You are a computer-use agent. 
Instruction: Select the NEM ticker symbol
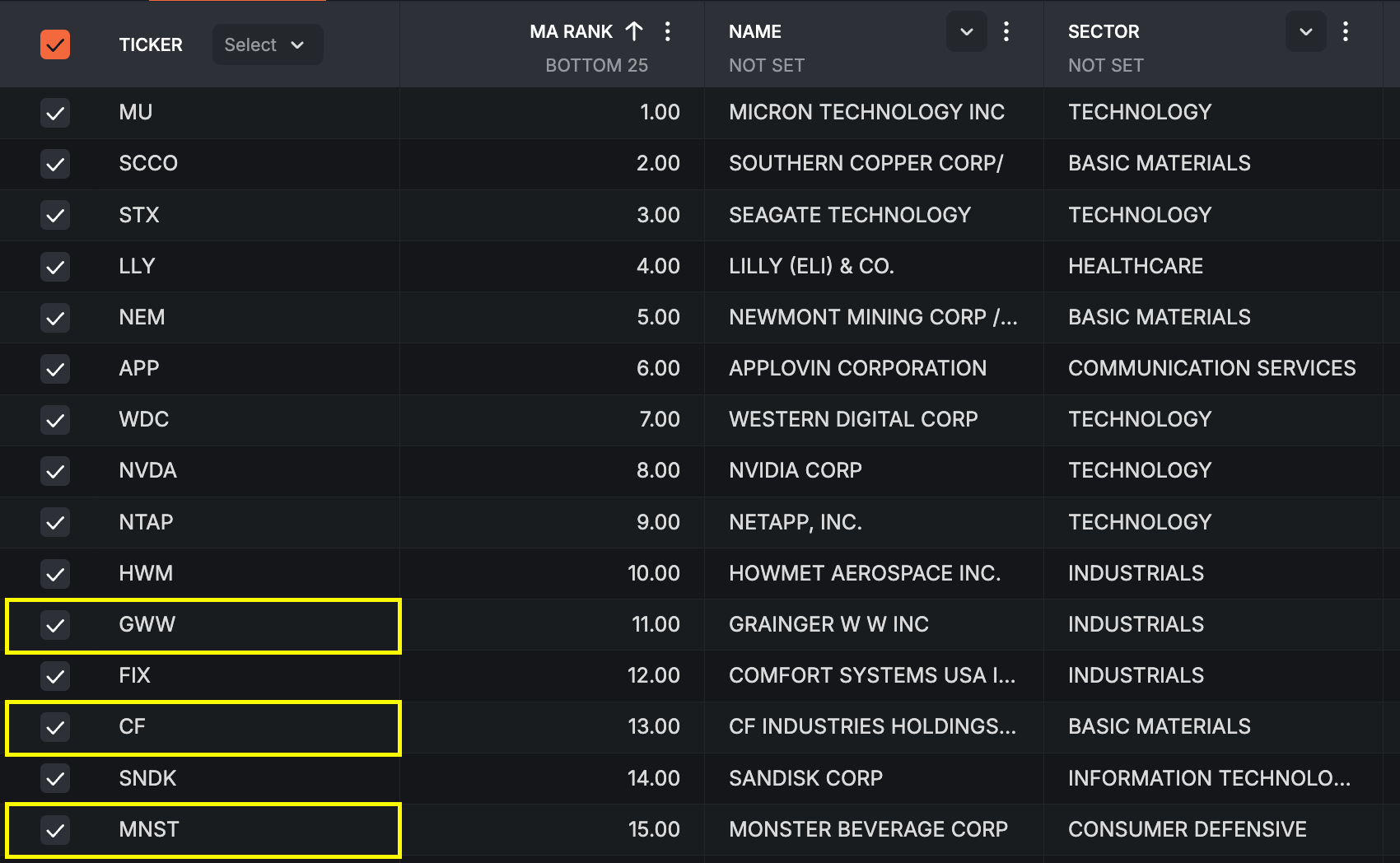pyautogui.click(x=142, y=317)
